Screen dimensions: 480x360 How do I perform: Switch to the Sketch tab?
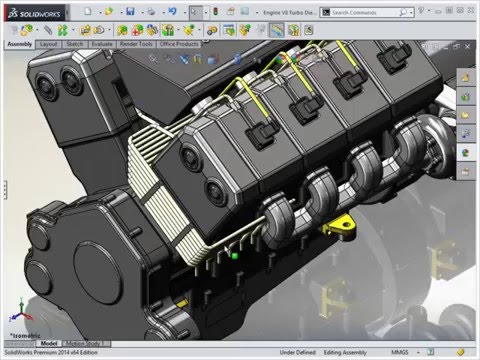[75, 44]
